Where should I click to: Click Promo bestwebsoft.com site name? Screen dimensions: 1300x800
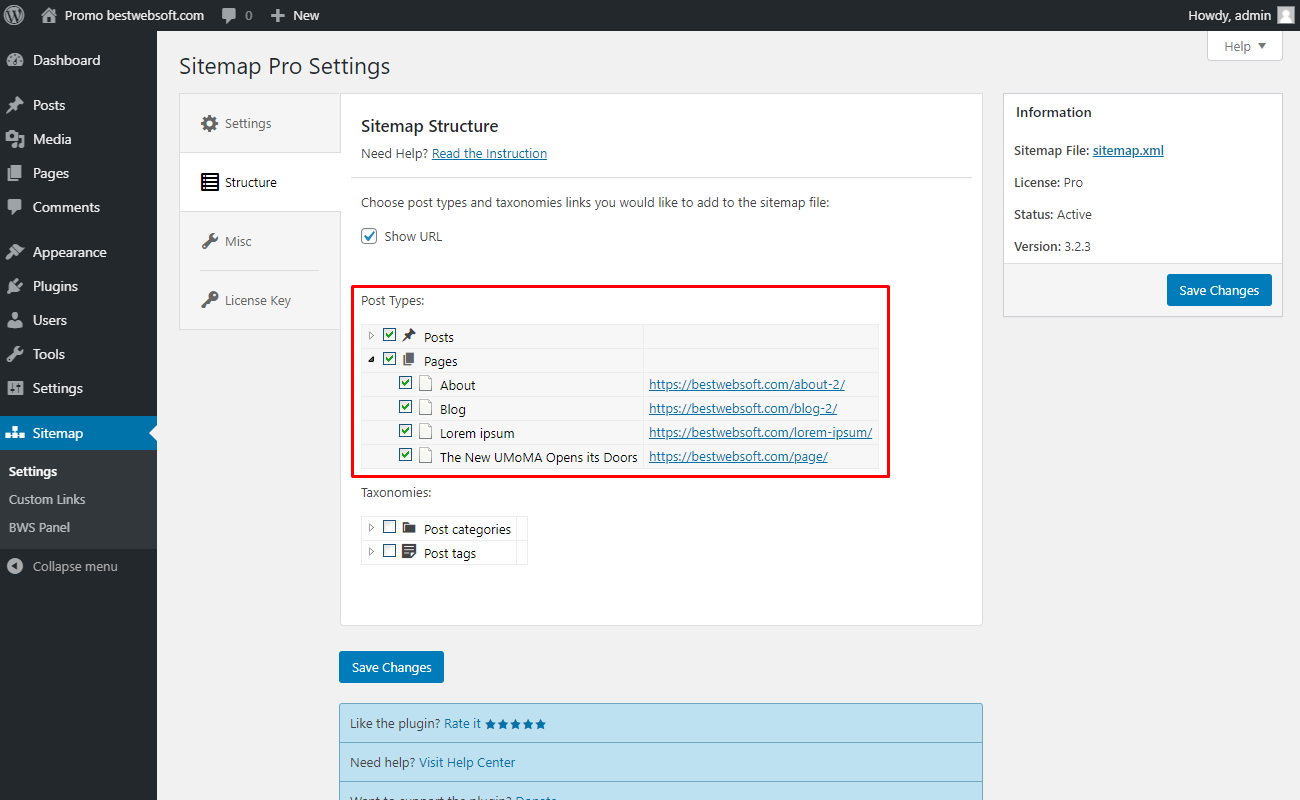point(134,15)
